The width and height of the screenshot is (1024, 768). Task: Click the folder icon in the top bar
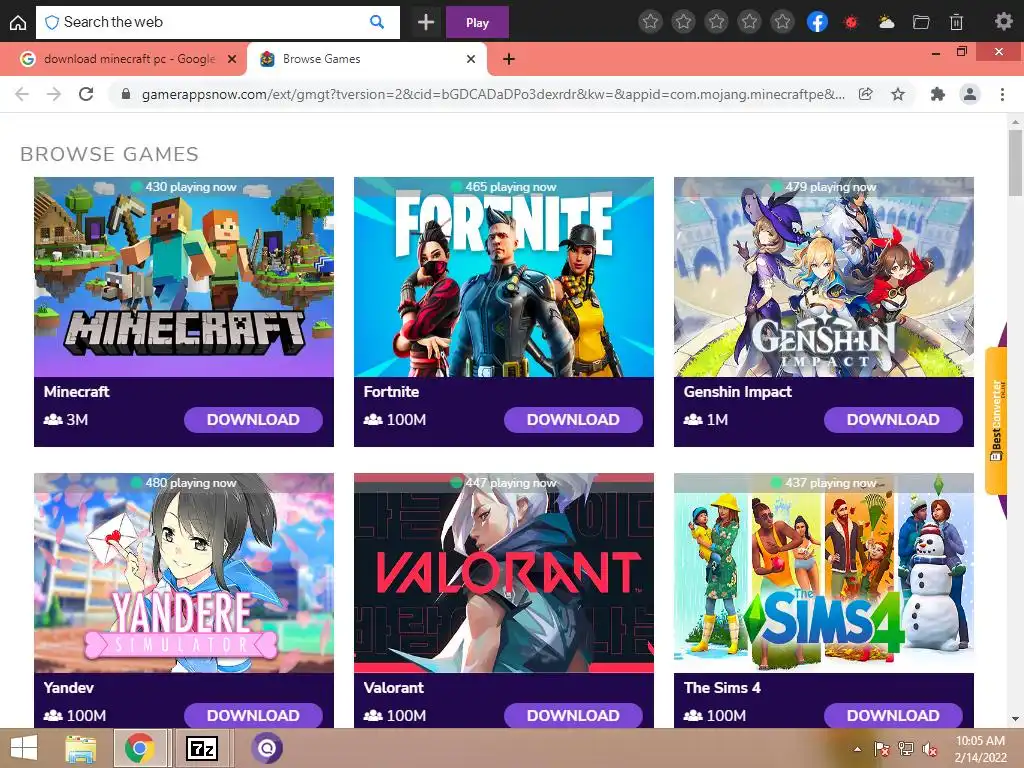point(921,22)
